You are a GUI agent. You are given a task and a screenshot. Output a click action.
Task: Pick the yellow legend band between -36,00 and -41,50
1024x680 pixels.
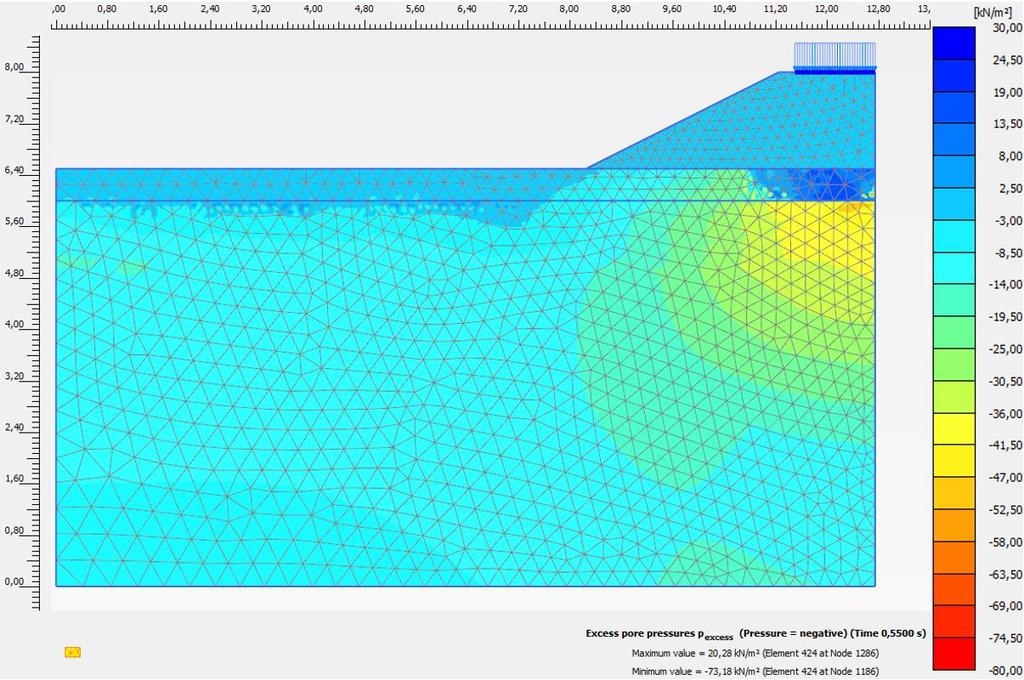click(x=953, y=429)
